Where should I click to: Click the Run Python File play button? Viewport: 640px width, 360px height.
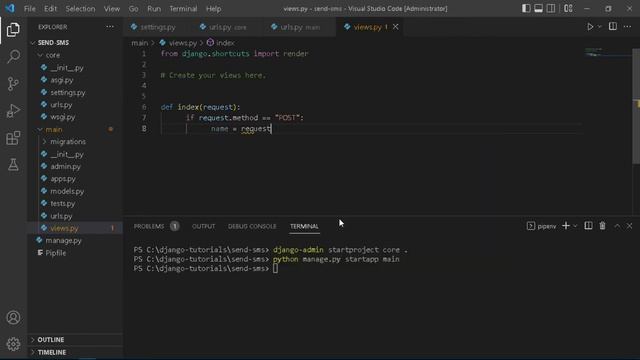tap(590, 27)
